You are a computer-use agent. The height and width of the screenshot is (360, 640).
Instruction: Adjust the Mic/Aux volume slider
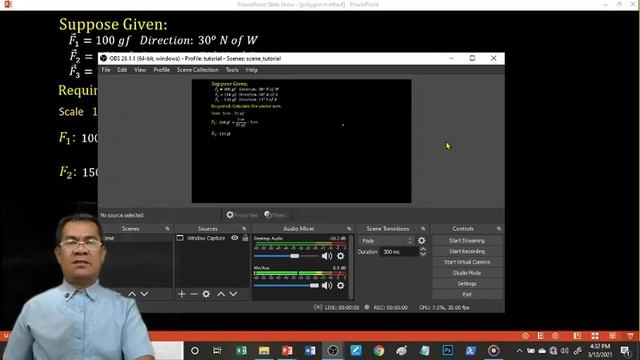[x=286, y=286]
